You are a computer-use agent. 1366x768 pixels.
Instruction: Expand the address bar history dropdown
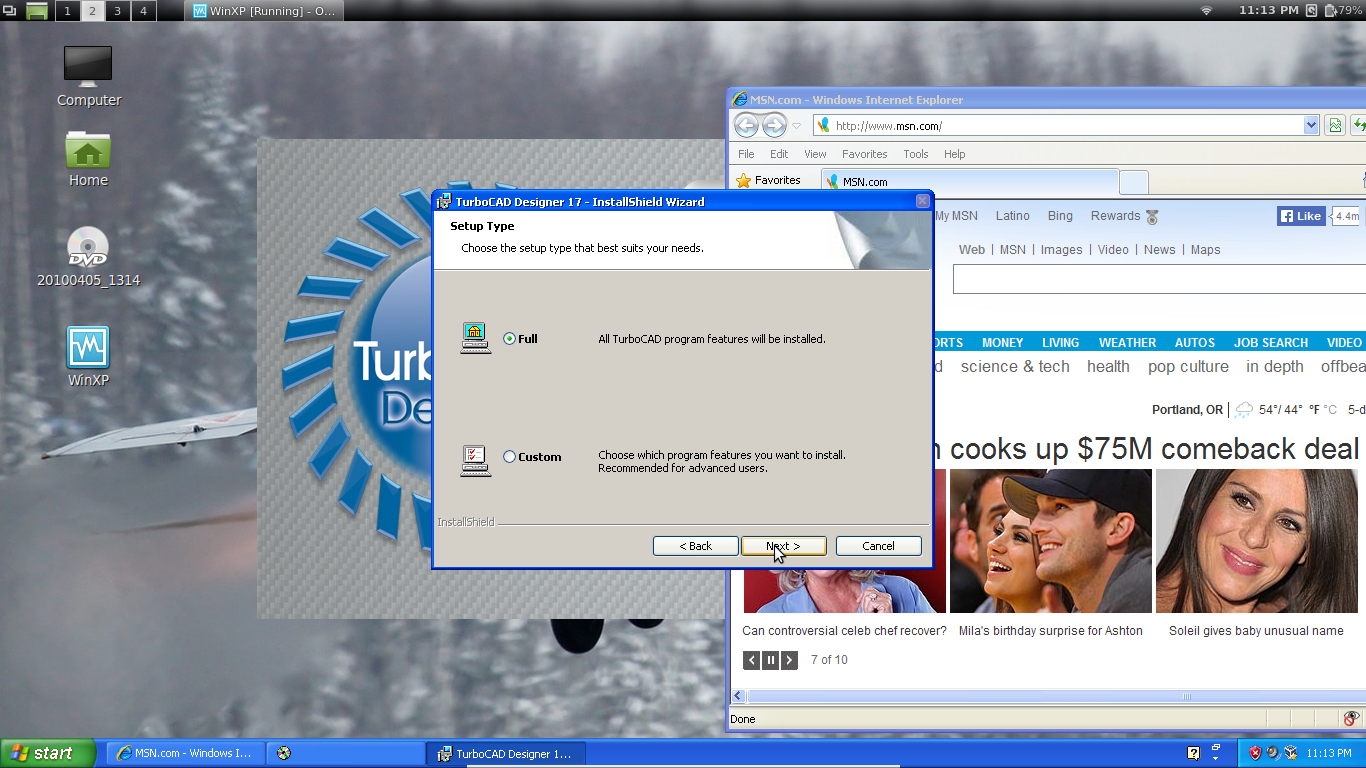[1311, 126]
